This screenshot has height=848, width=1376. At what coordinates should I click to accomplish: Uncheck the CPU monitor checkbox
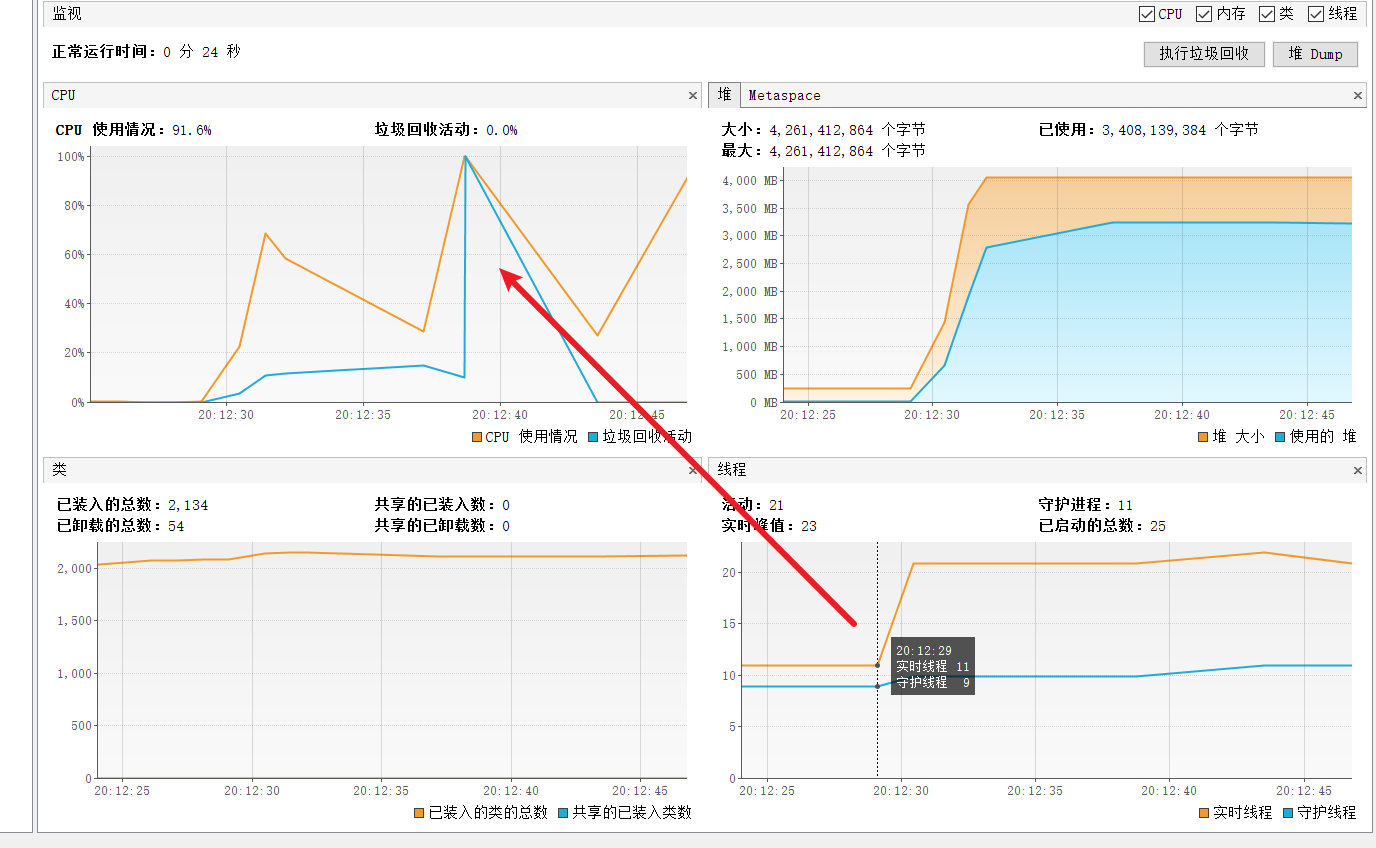(x=1147, y=14)
